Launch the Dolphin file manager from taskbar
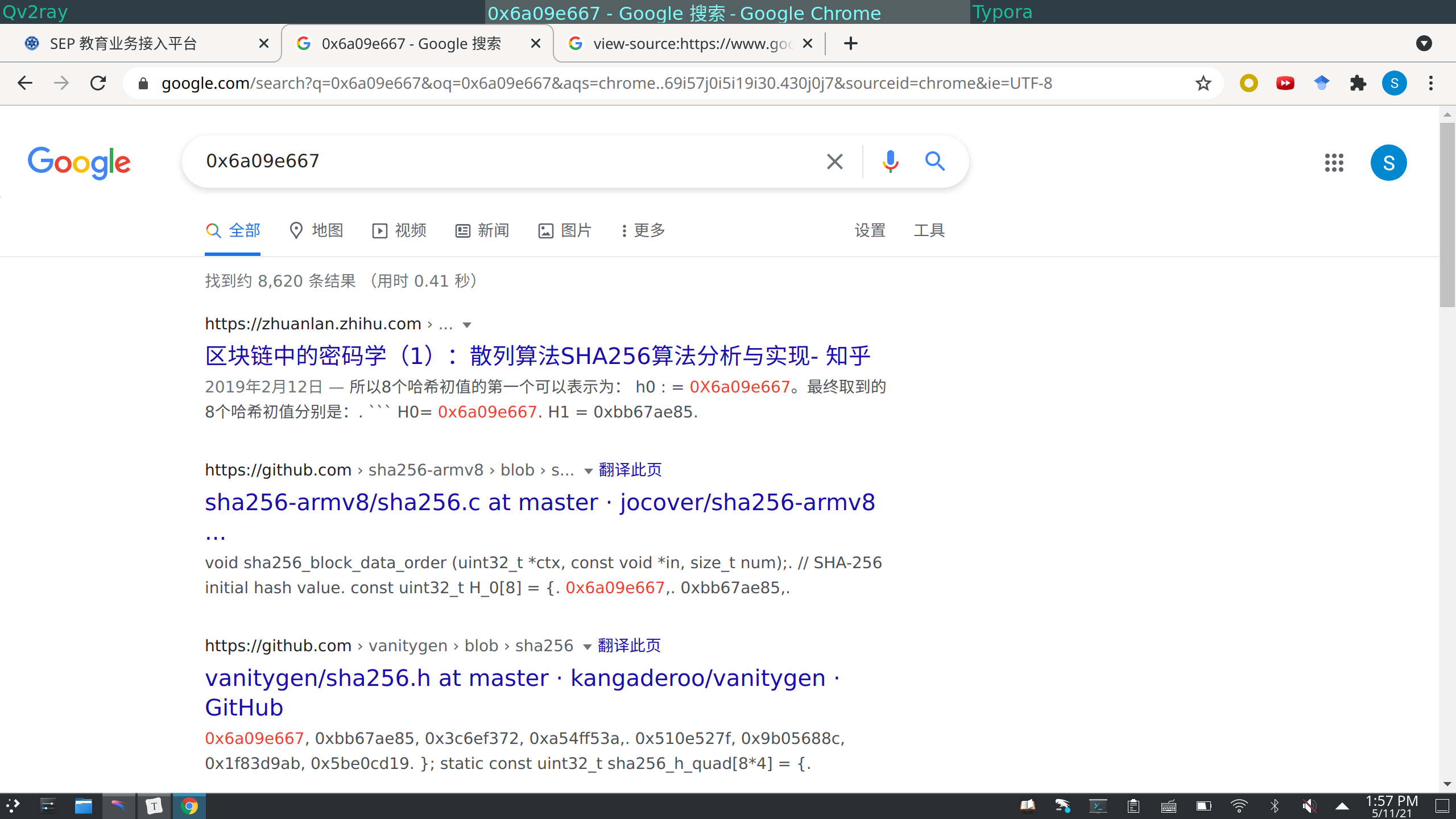1456x819 pixels. coord(84,805)
